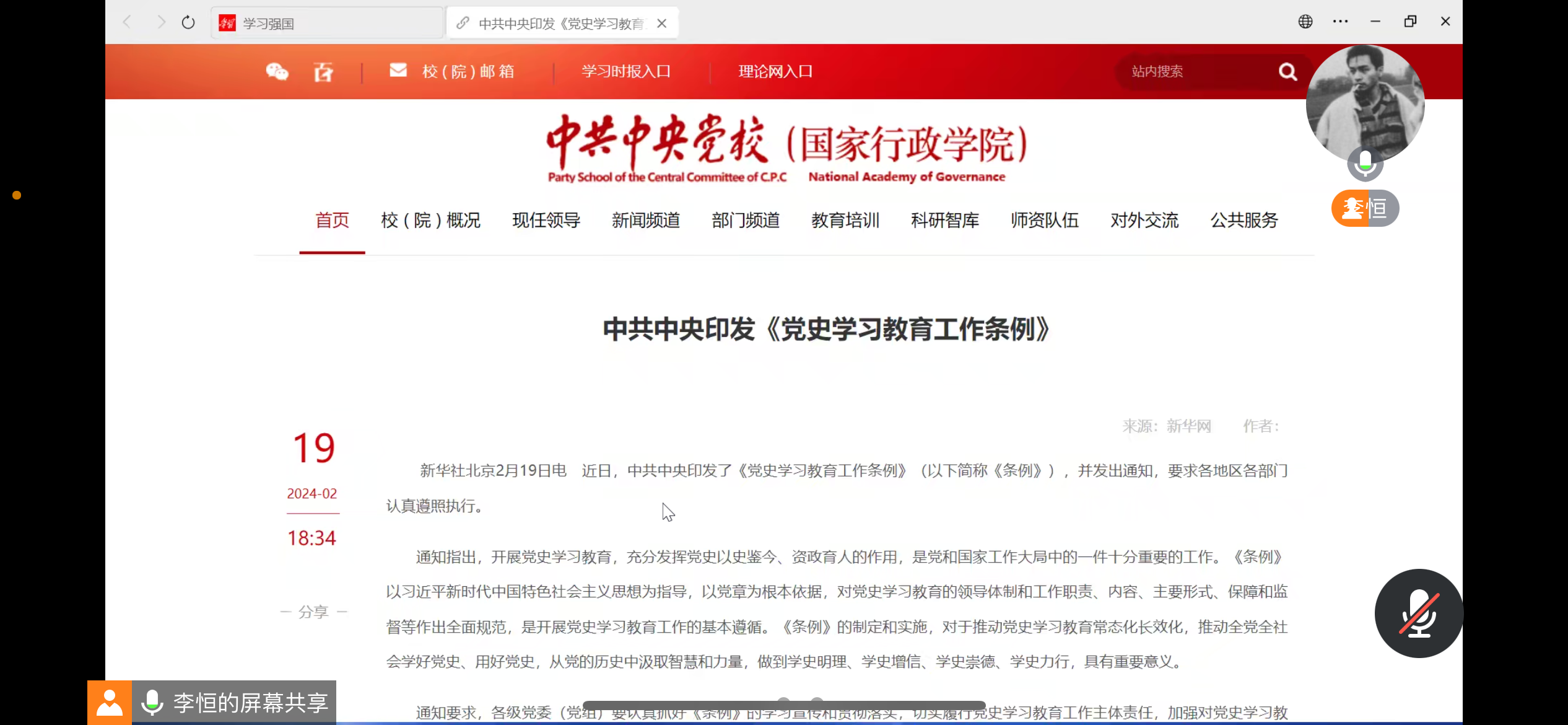Click the Baidu icon next to WeChat
The height and width of the screenshot is (725, 1568).
[x=323, y=72]
